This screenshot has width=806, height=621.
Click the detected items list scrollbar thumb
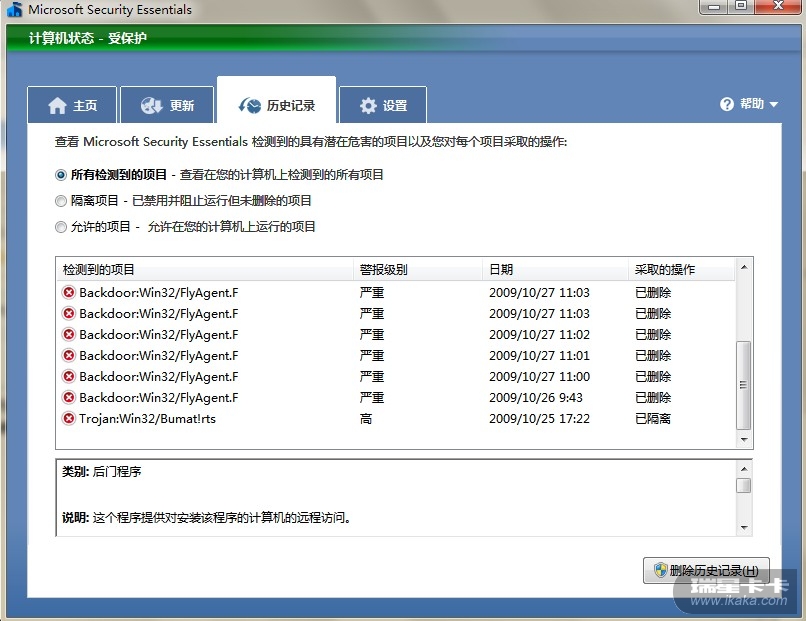click(x=743, y=385)
